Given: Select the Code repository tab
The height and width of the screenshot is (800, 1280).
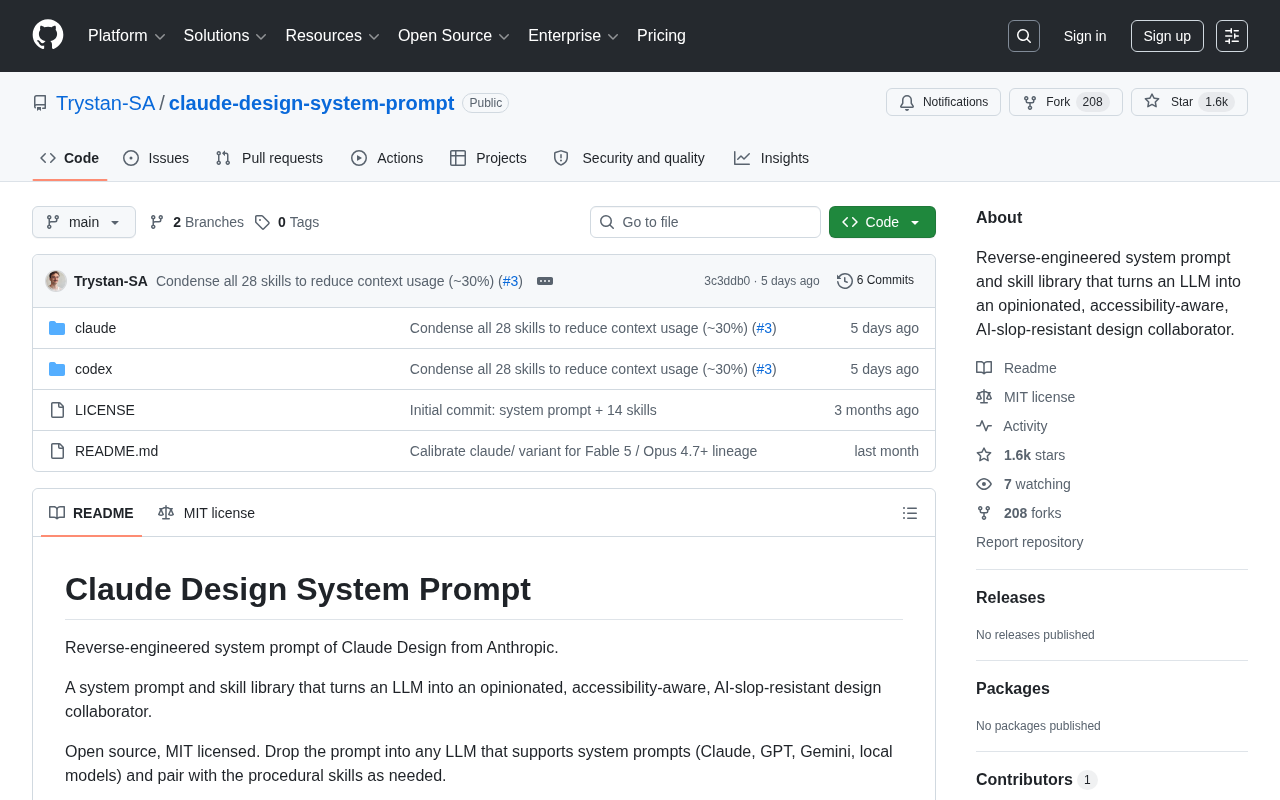Looking at the screenshot, I should (70, 158).
